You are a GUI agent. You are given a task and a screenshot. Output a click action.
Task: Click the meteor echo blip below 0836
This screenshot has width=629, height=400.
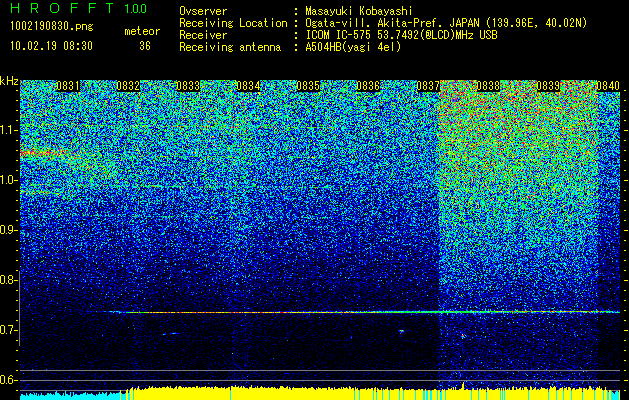[401, 331]
